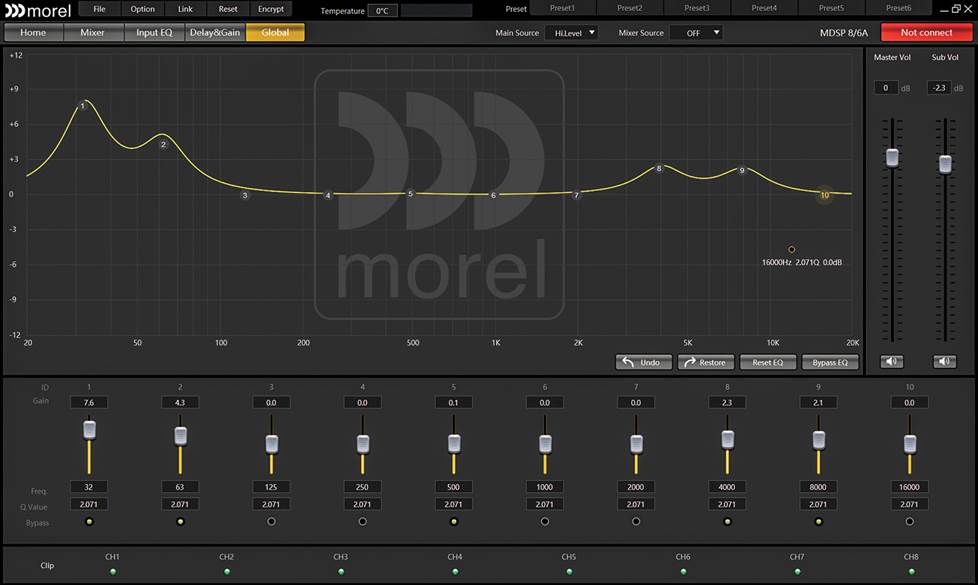978x585 pixels.
Task: Click band 5 gain slider handle
Action: click(454, 443)
